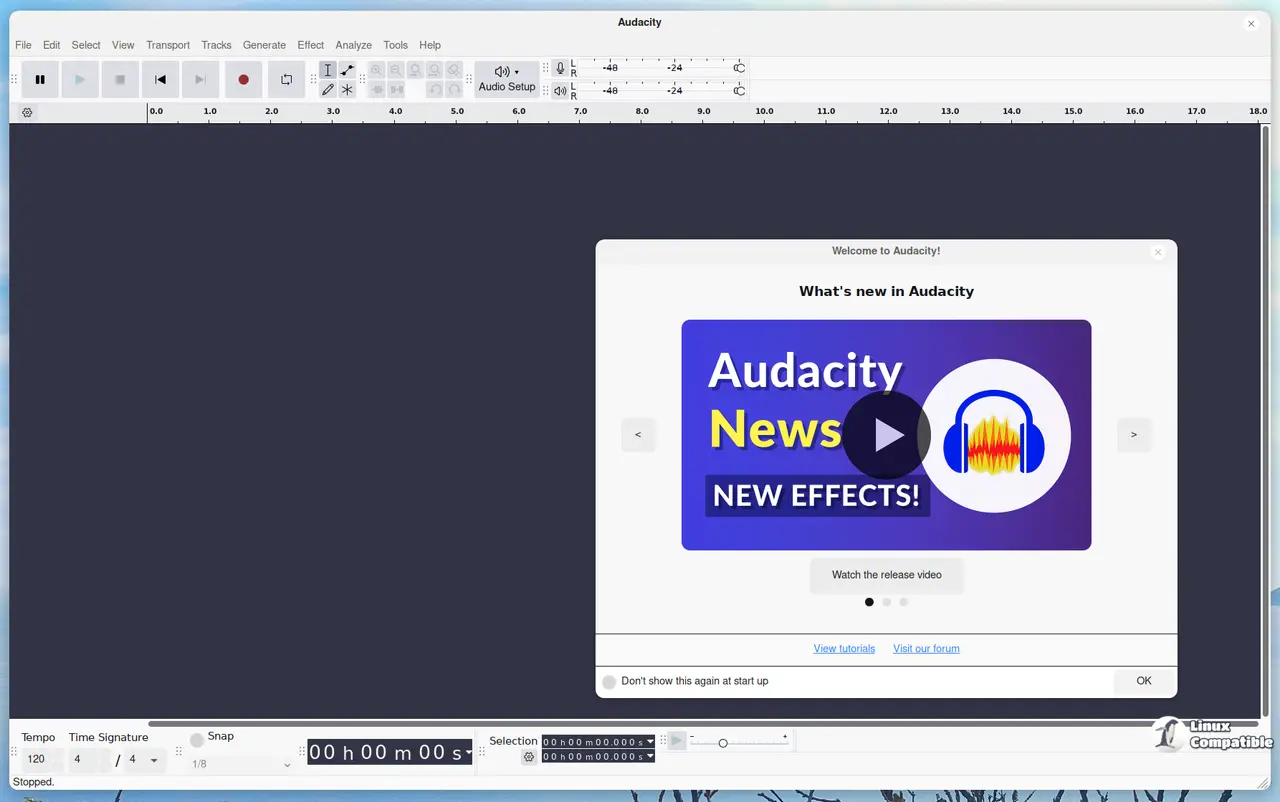The height and width of the screenshot is (802, 1280).
Task: Select the Draw pencil tool
Action: (327, 90)
